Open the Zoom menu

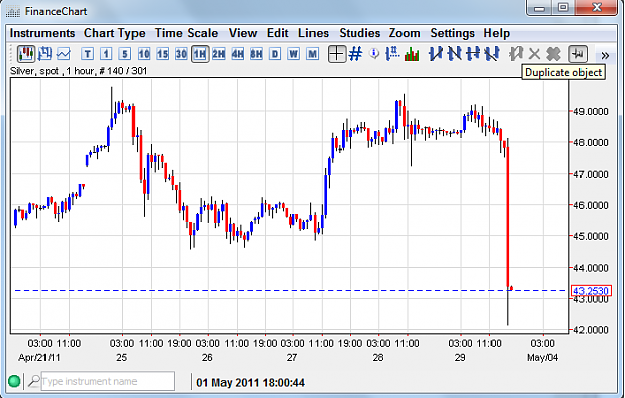pos(405,33)
